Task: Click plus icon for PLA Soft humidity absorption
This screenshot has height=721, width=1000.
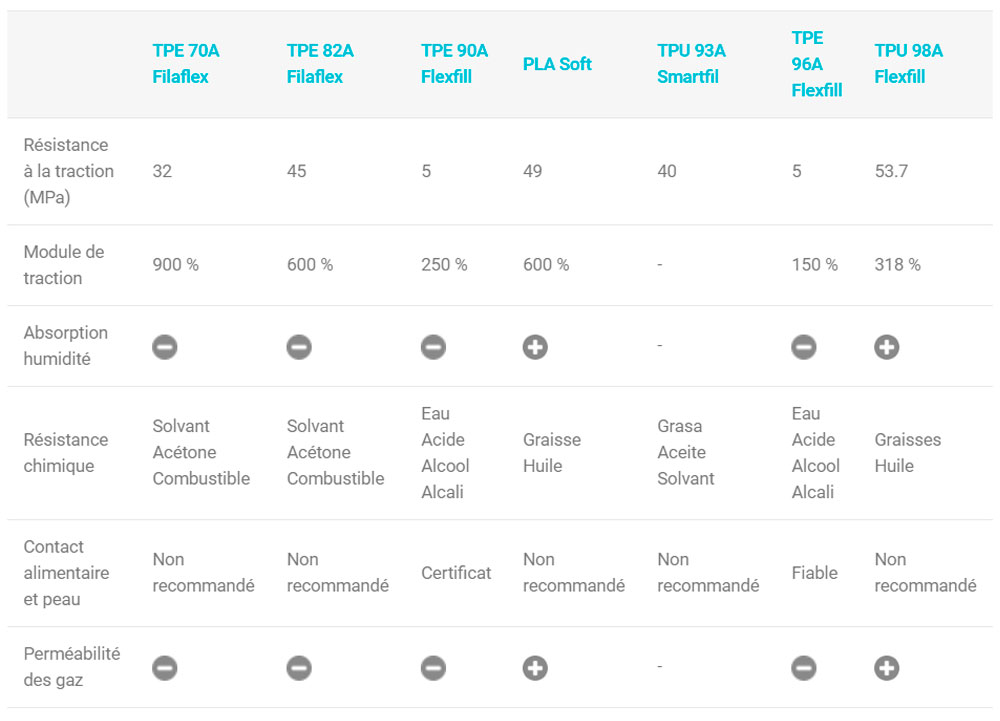Action: point(535,347)
